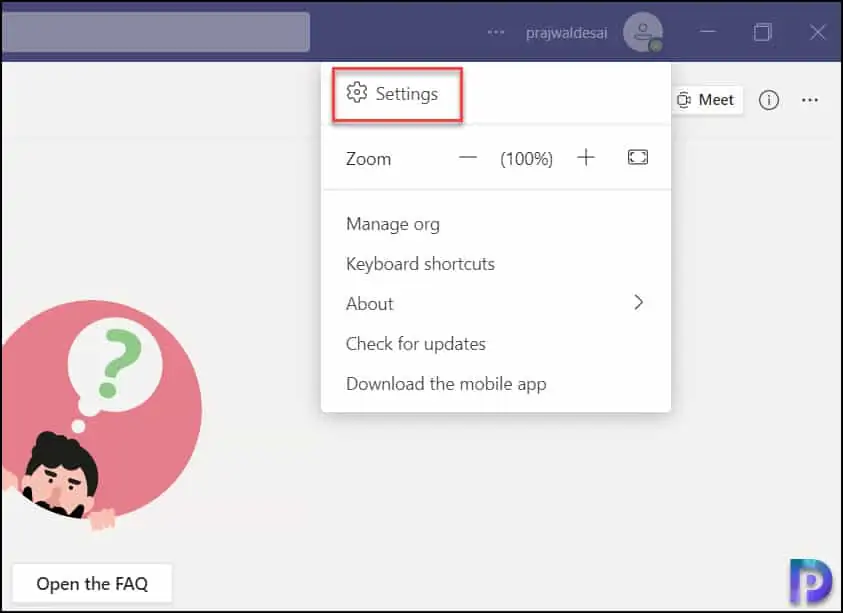Choose Check for updates

tap(415, 344)
